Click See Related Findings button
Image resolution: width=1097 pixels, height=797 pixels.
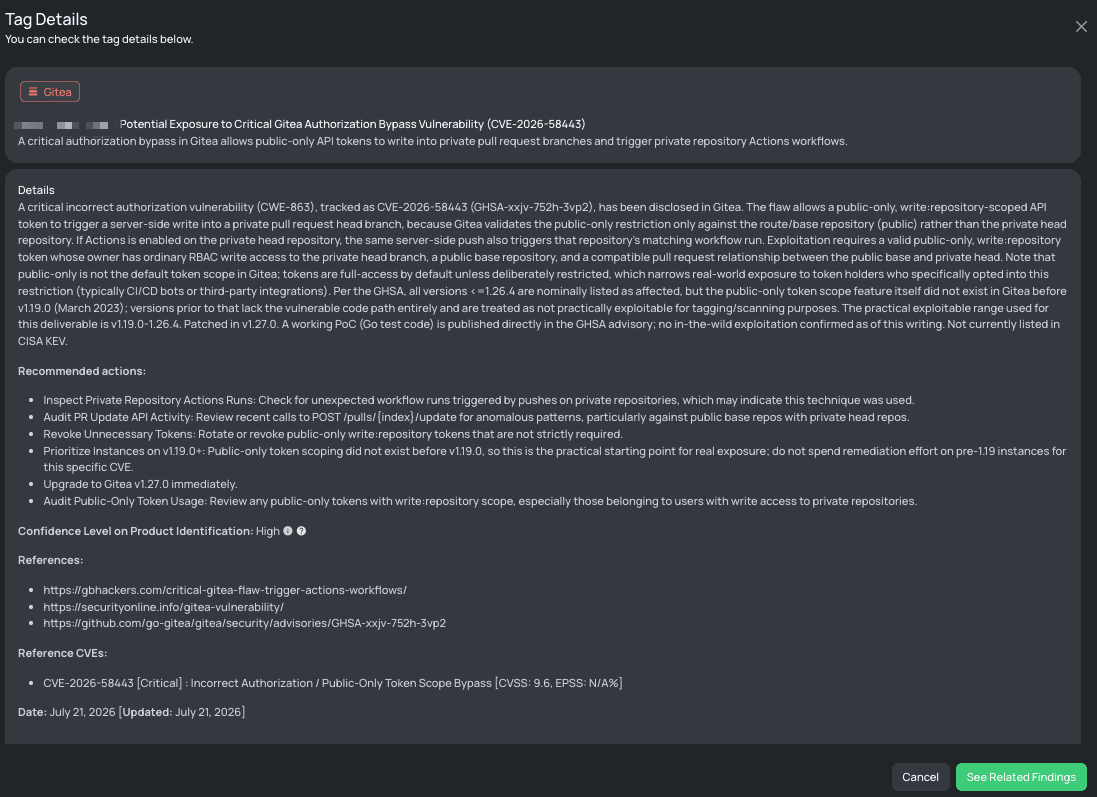click(x=1021, y=777)
